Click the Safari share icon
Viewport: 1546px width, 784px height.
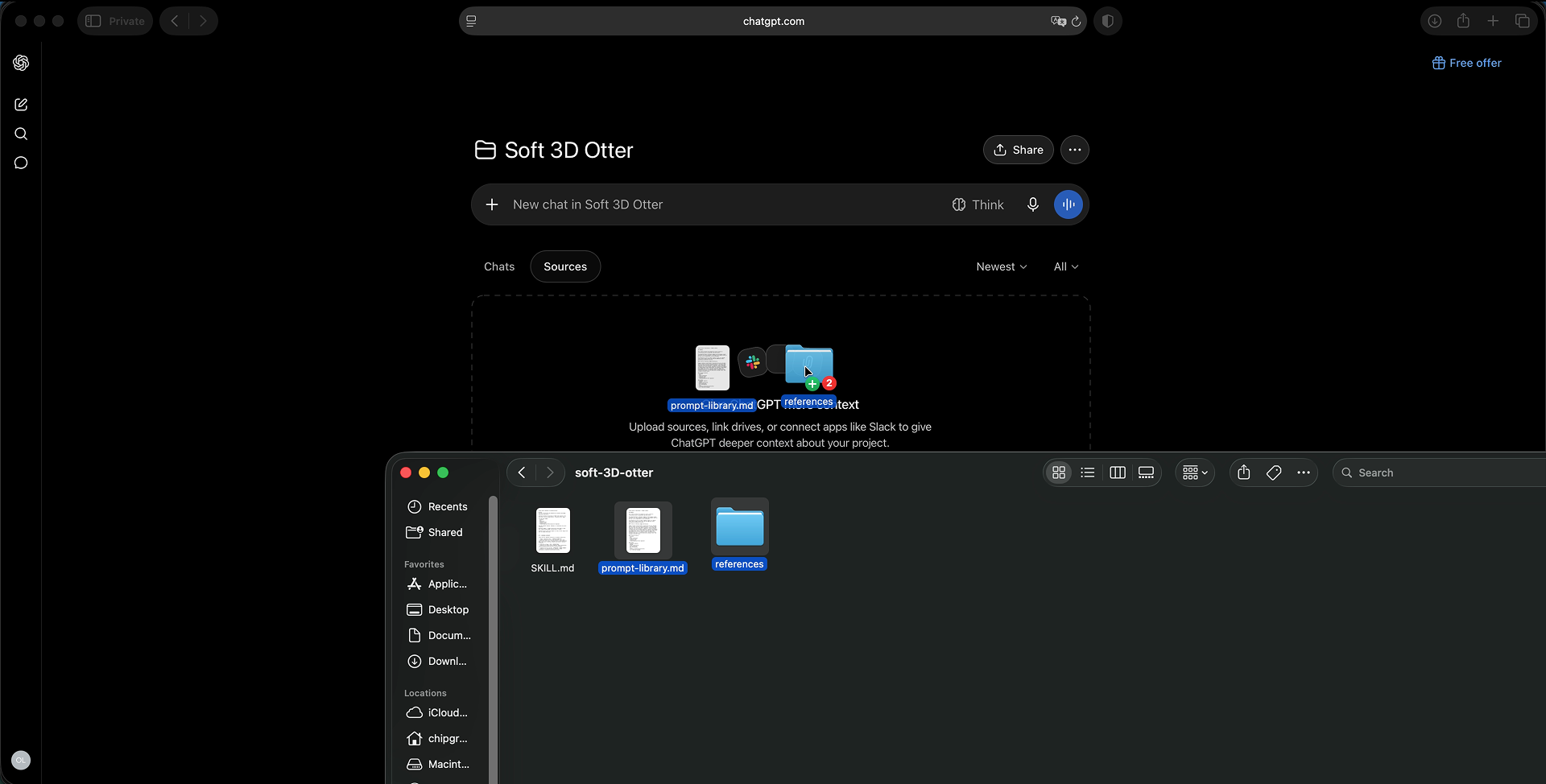click(x=1464, y=21)
